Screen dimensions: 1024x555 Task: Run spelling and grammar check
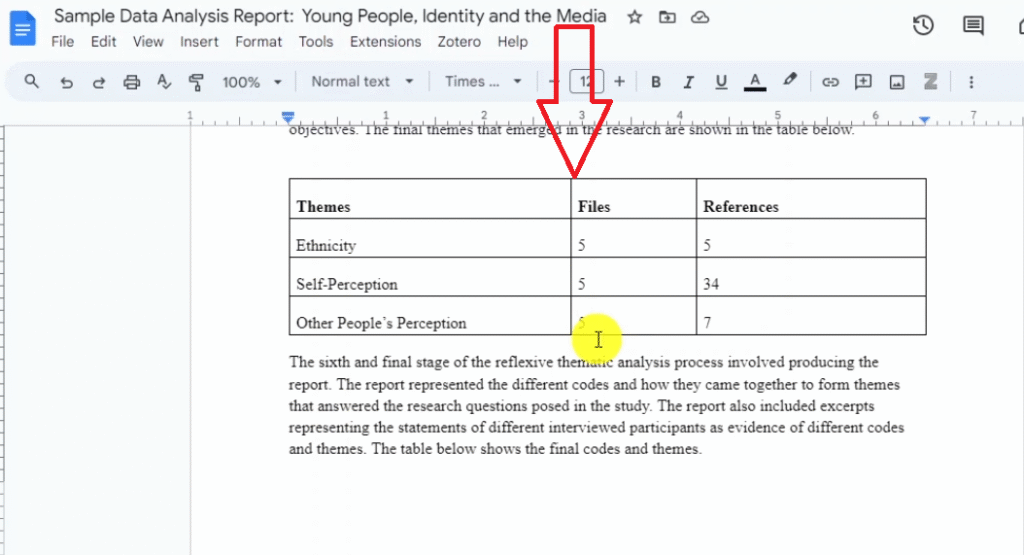[164, 82]
